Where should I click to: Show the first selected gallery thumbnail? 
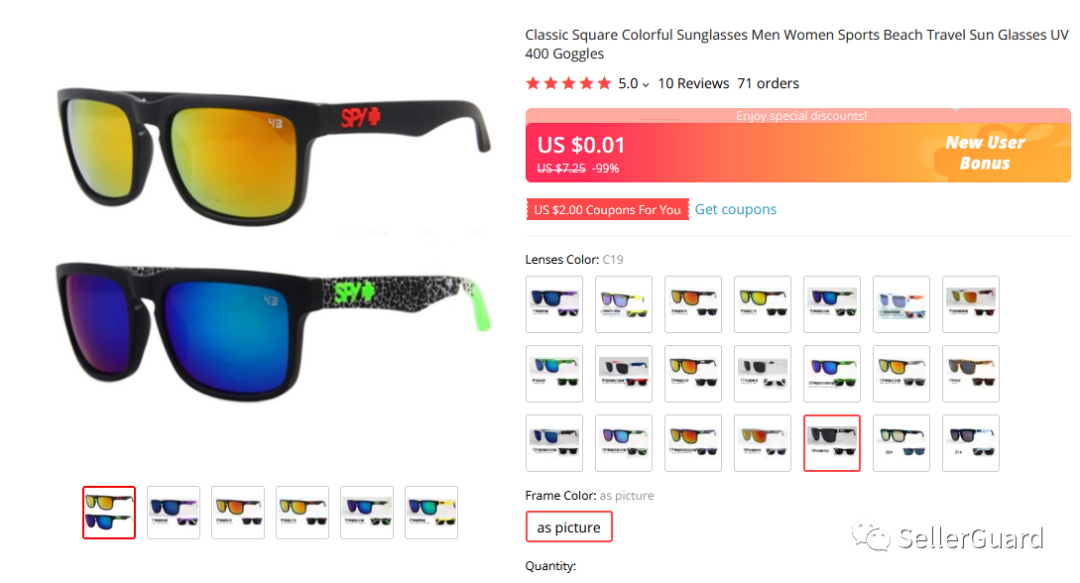tap(109, 513)
